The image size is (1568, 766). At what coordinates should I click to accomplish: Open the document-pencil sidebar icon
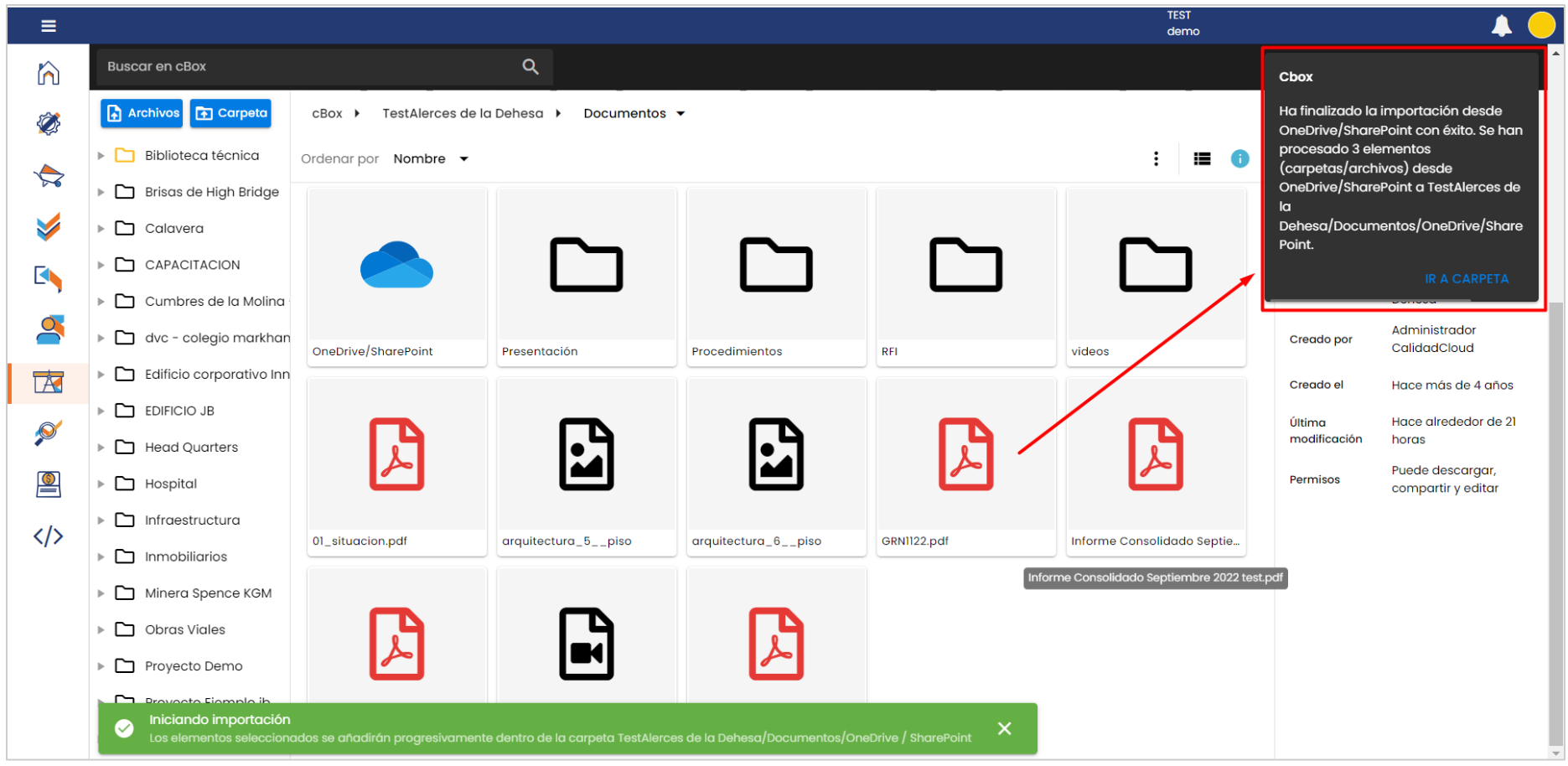tap(49, 278)
